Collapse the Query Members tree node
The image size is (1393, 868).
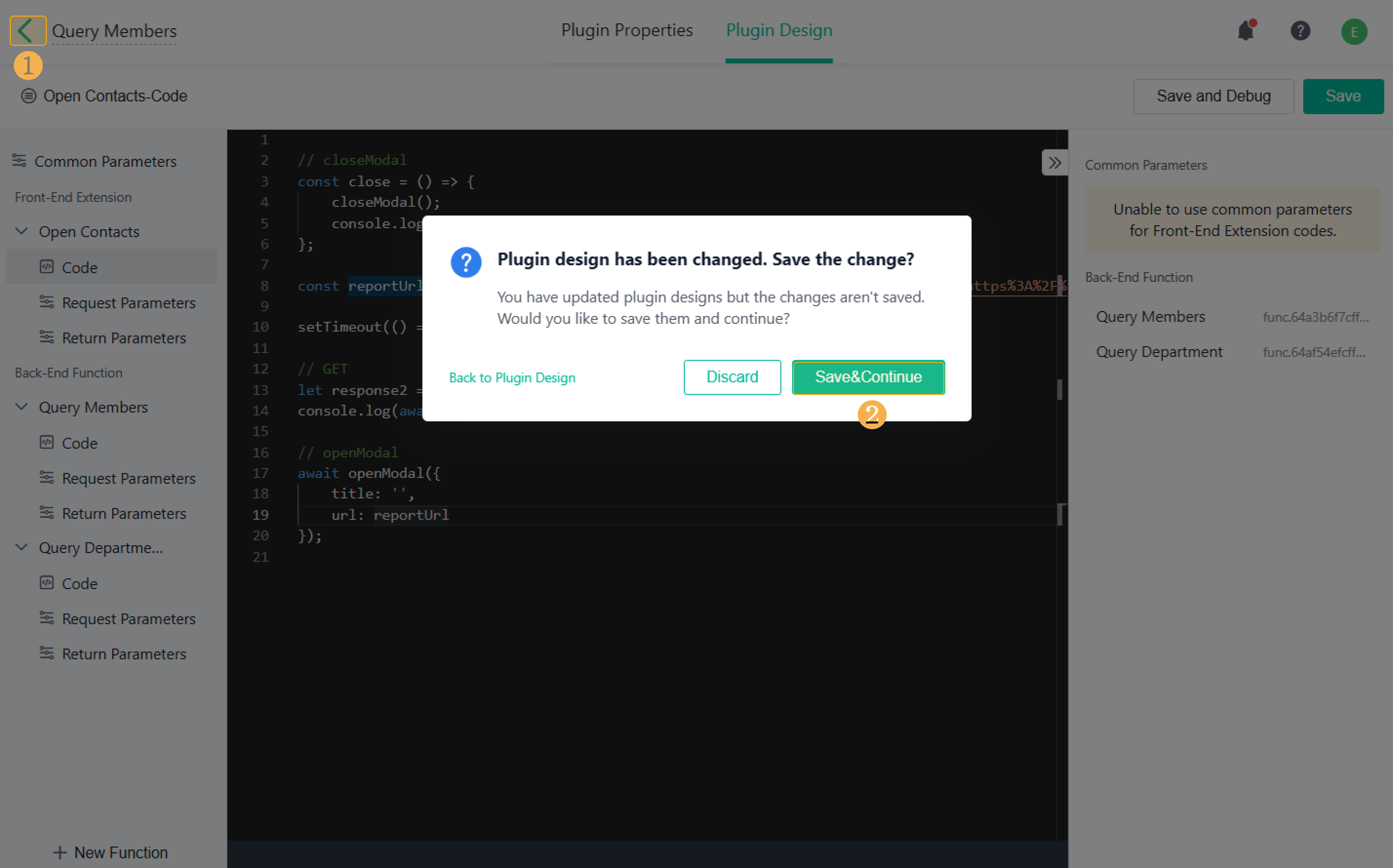[x=22, y=407]
